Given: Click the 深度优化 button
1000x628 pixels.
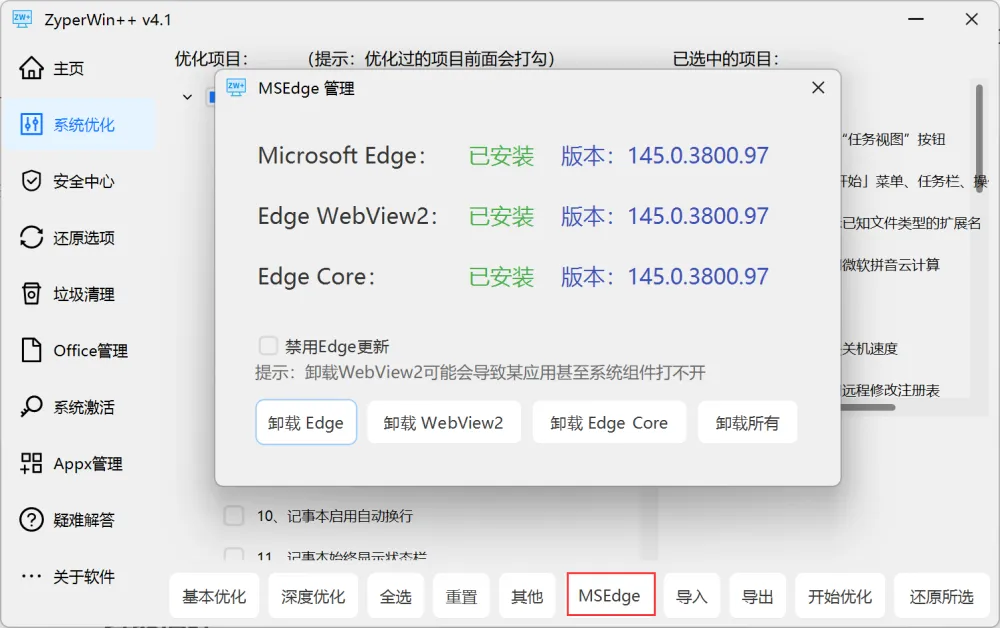Looking at the screenshot, I should pos(313,595).
